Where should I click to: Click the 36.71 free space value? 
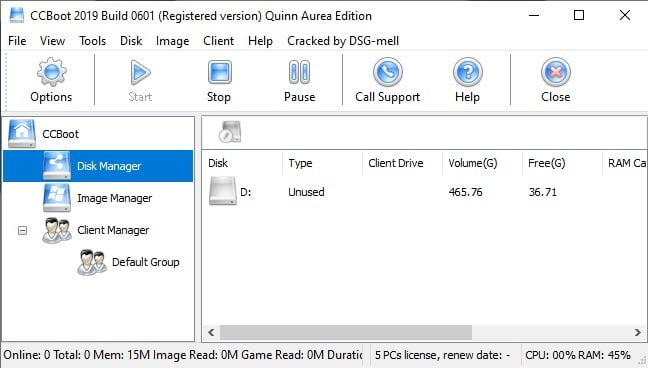point(542,192)
